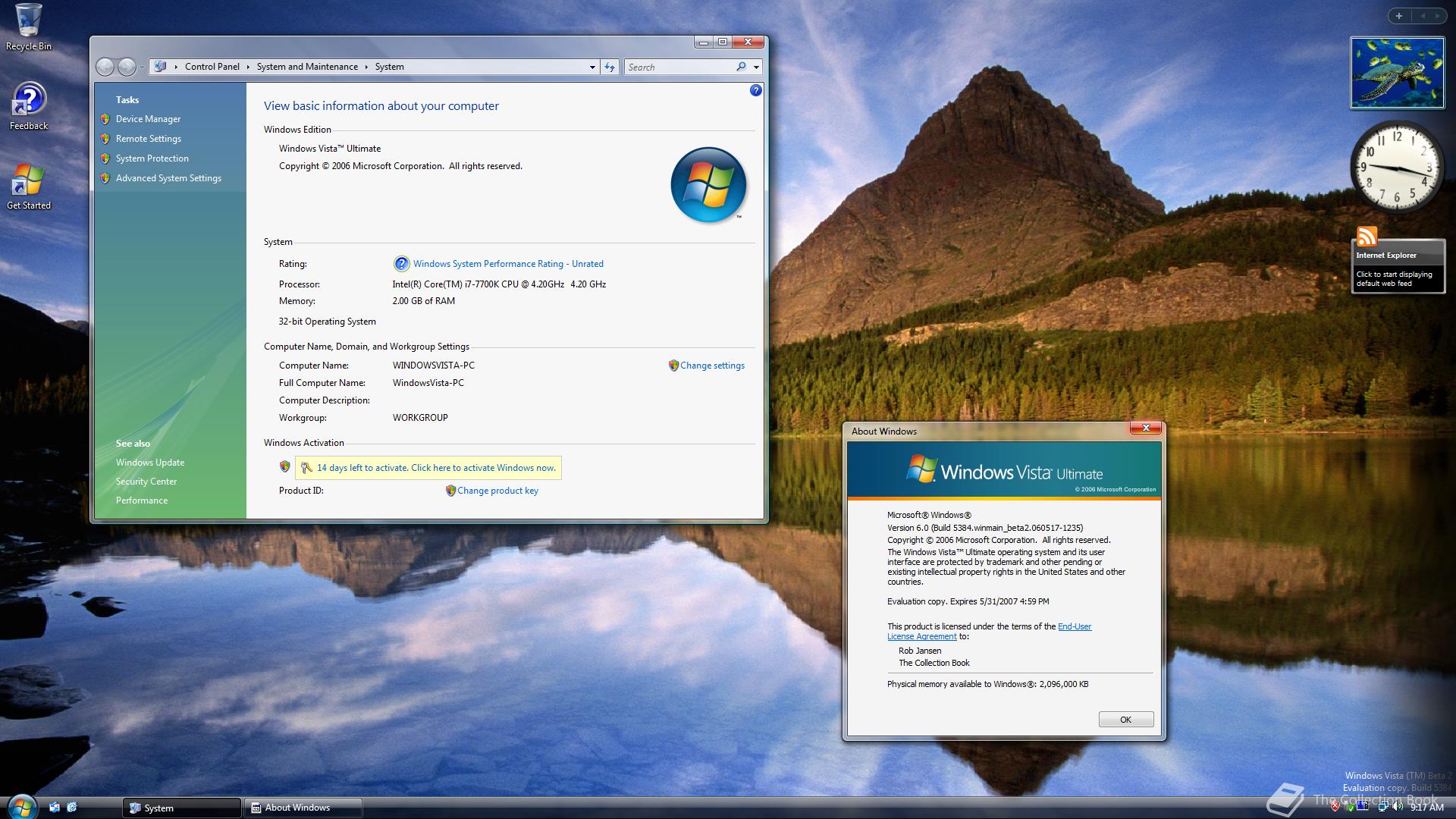
Task: Click the Refresh button beside address bar
Action: [x=610, y=67]
